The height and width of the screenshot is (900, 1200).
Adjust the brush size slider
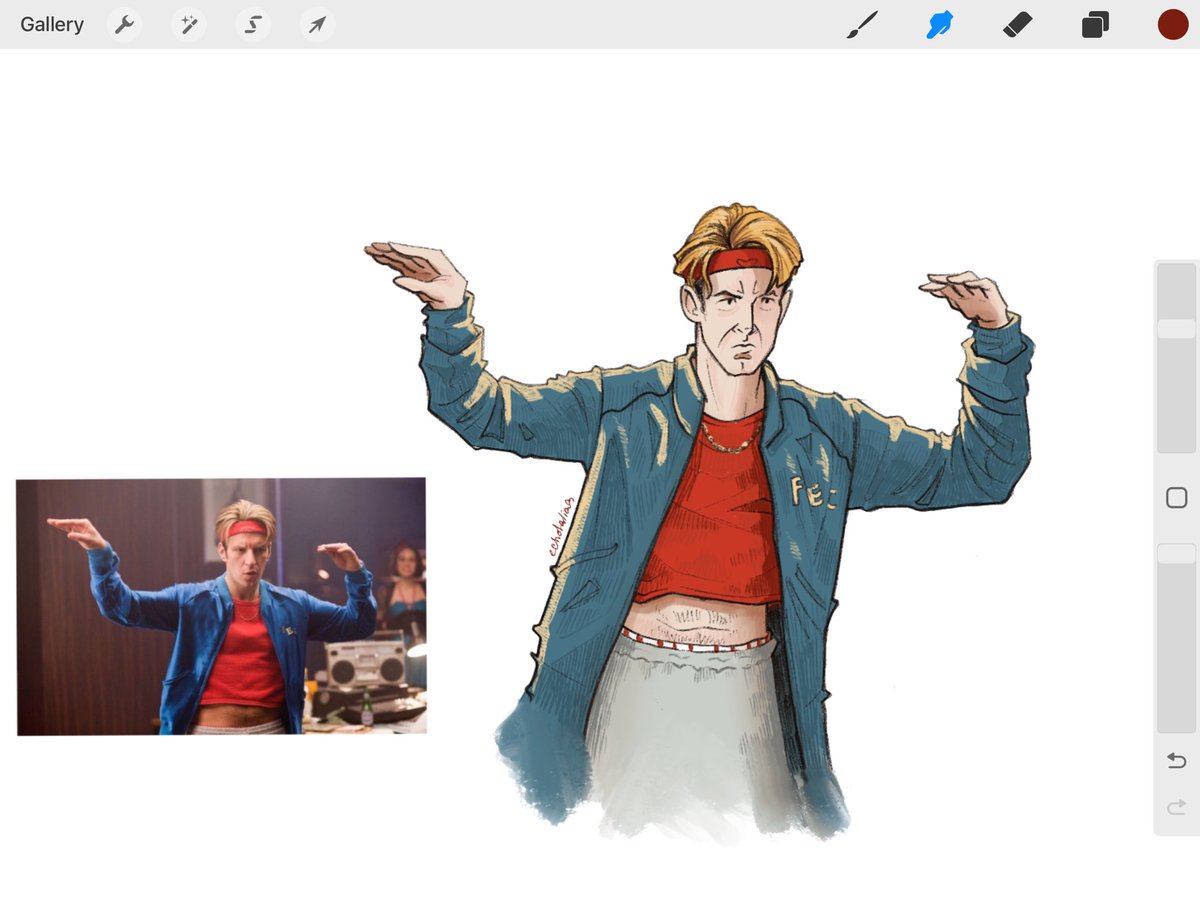(1177, 330)
